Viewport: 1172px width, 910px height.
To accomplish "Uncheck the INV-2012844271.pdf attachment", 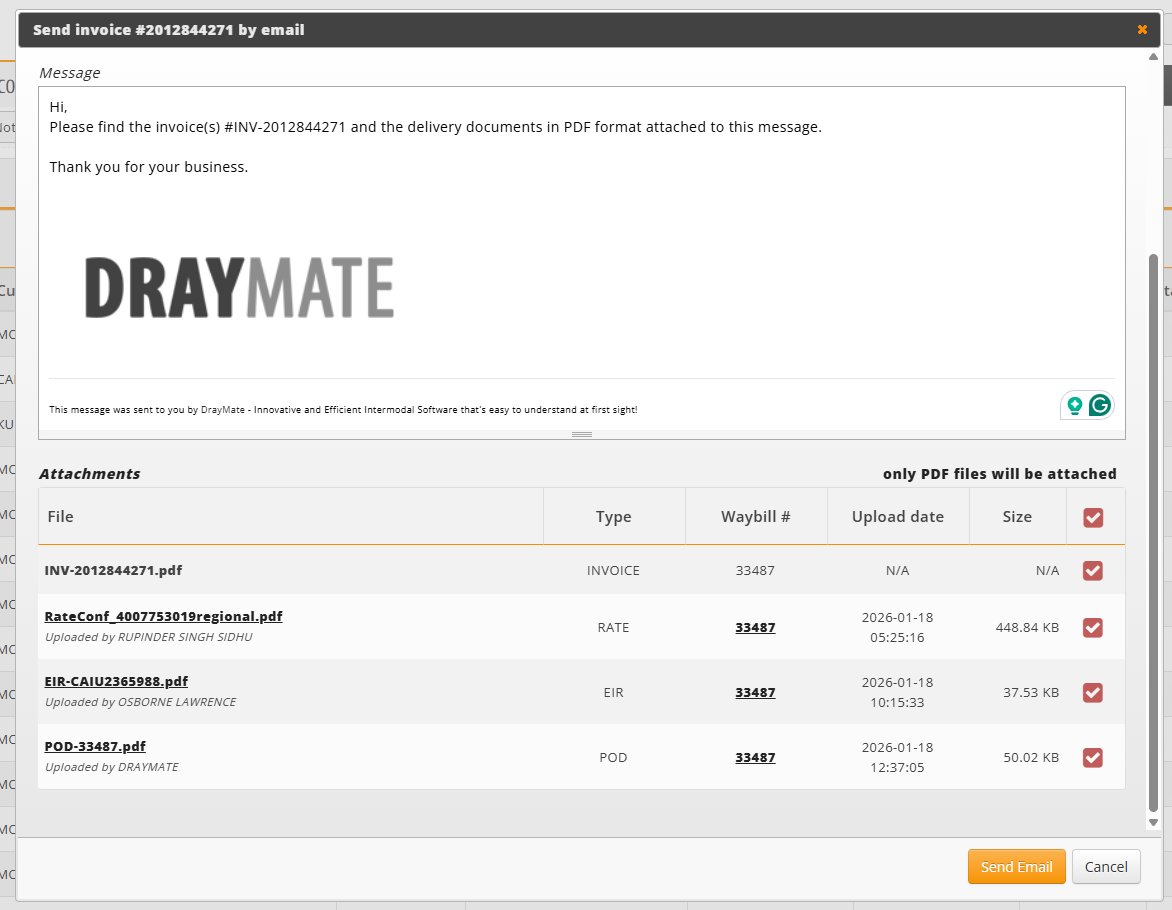I will click(1092, 570).
